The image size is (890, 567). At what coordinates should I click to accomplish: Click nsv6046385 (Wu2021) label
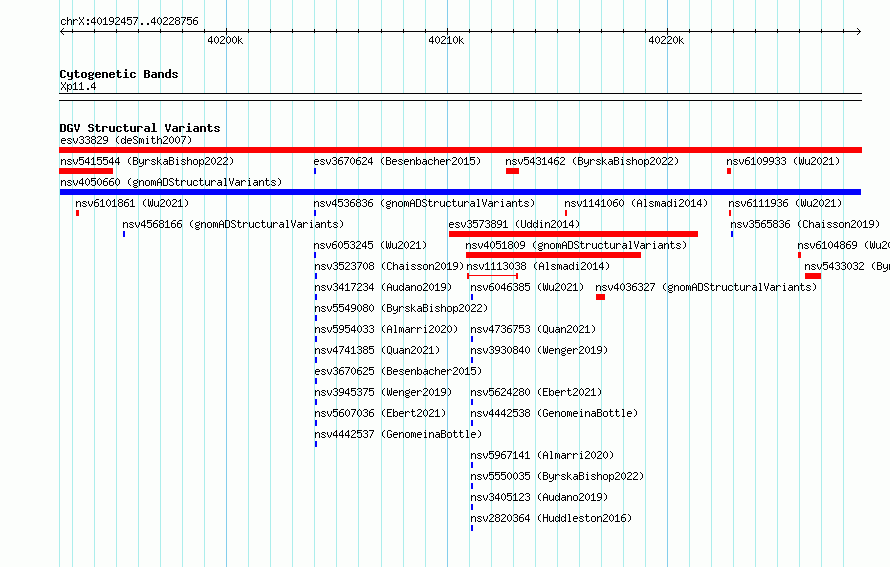[x=527, y=287]
